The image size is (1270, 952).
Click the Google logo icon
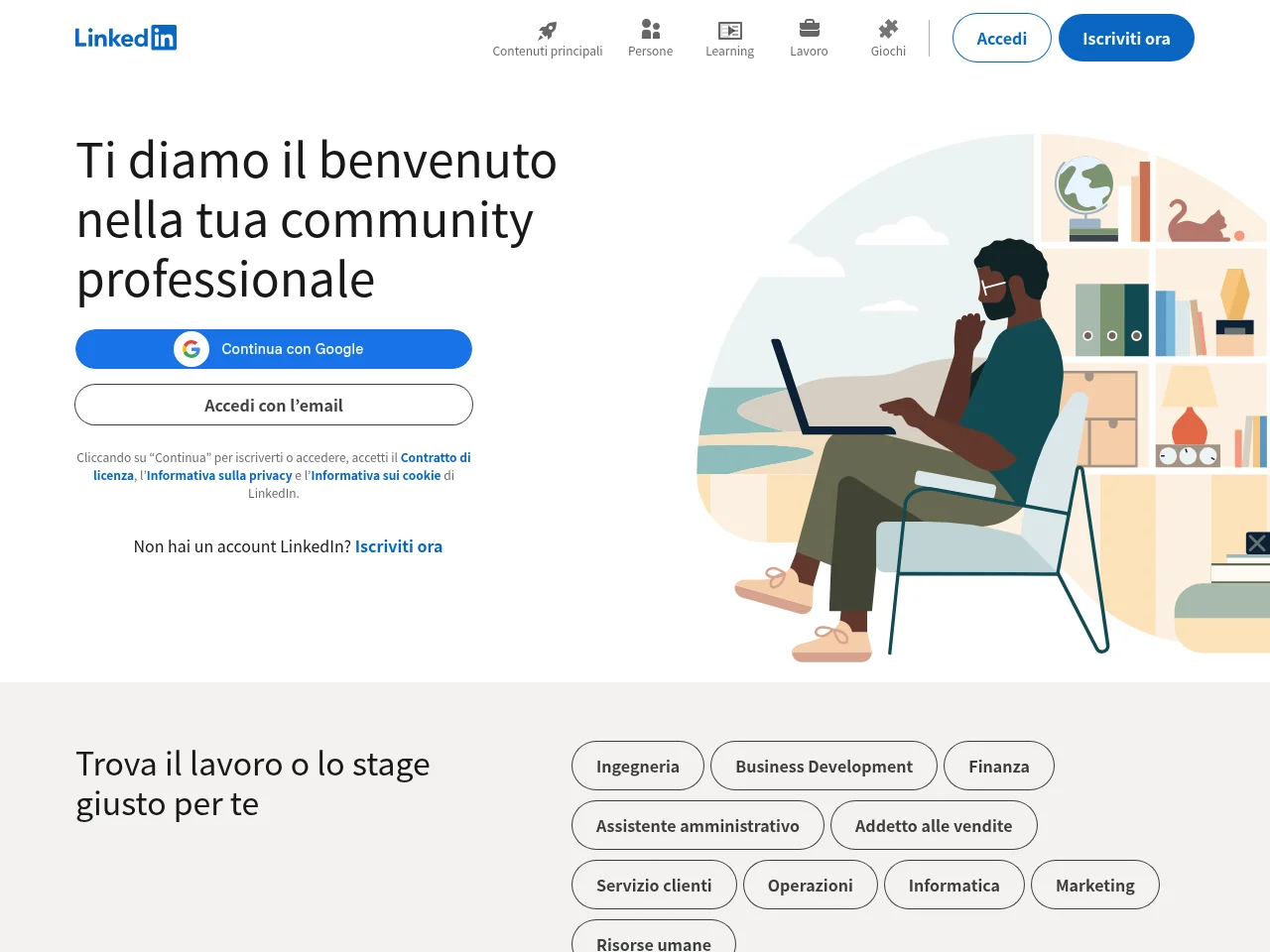[x=191, y=349]
